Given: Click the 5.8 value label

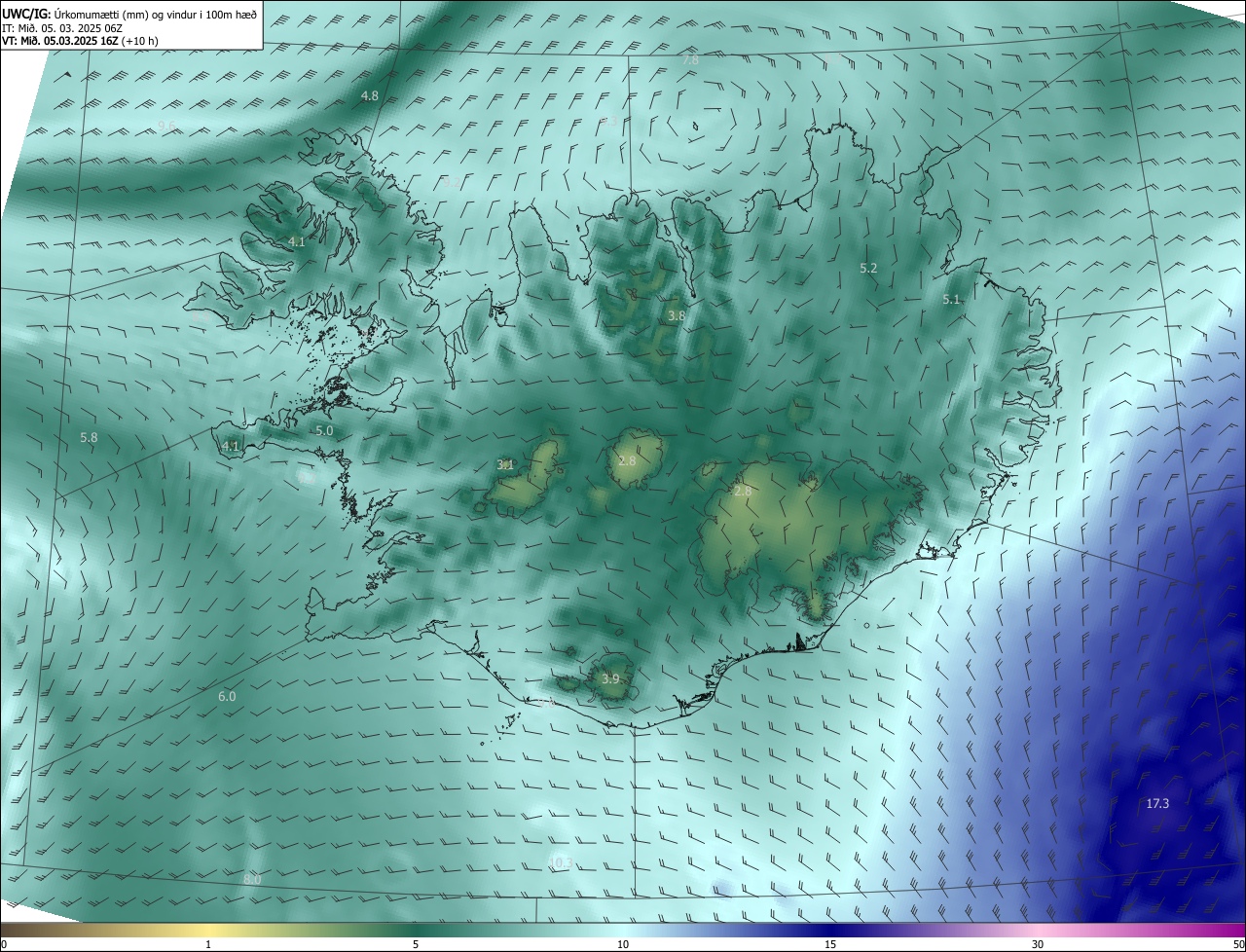Looking at the screenshot, I should 89,438.
